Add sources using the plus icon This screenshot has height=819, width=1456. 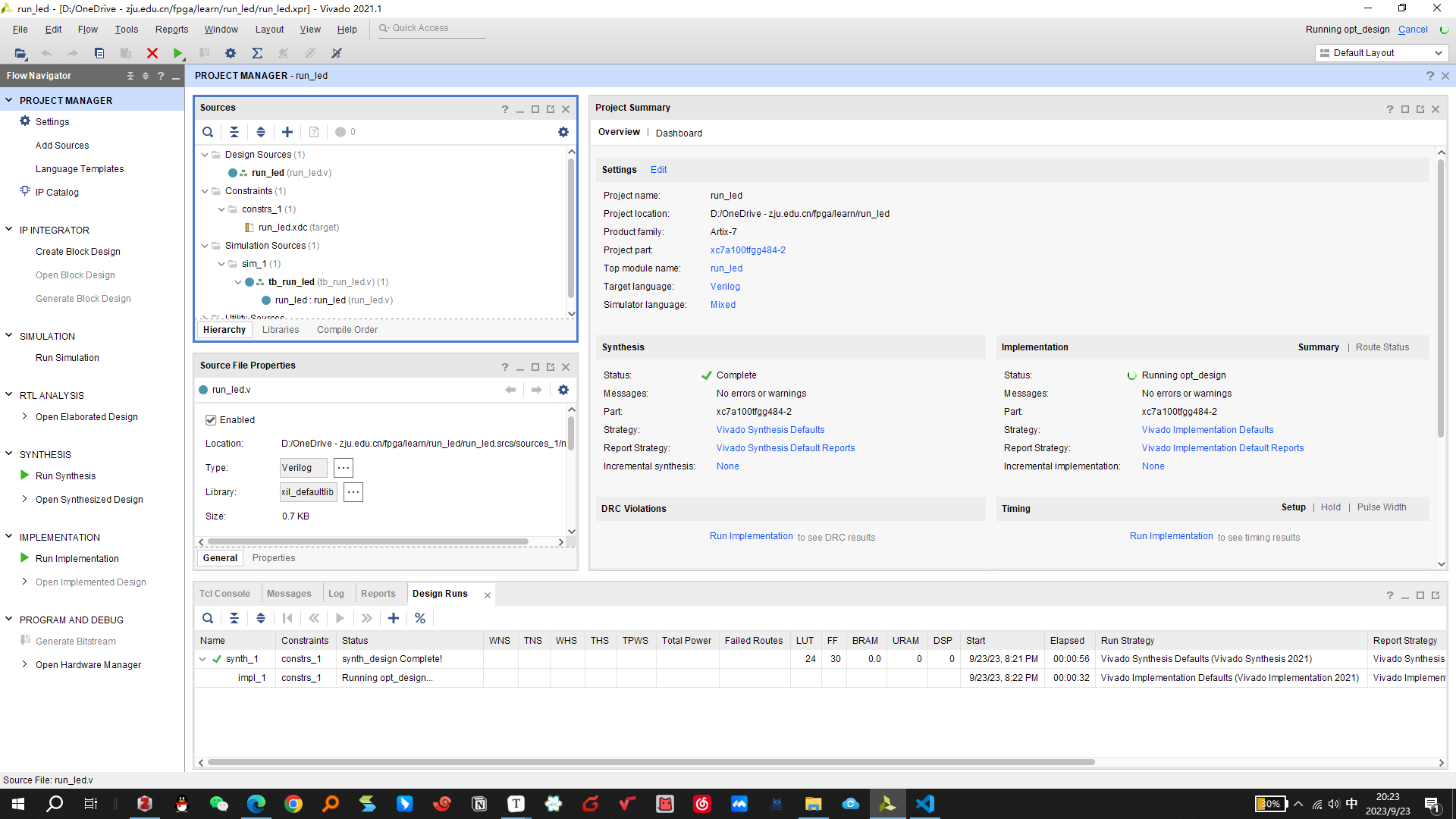coord(287,132)
